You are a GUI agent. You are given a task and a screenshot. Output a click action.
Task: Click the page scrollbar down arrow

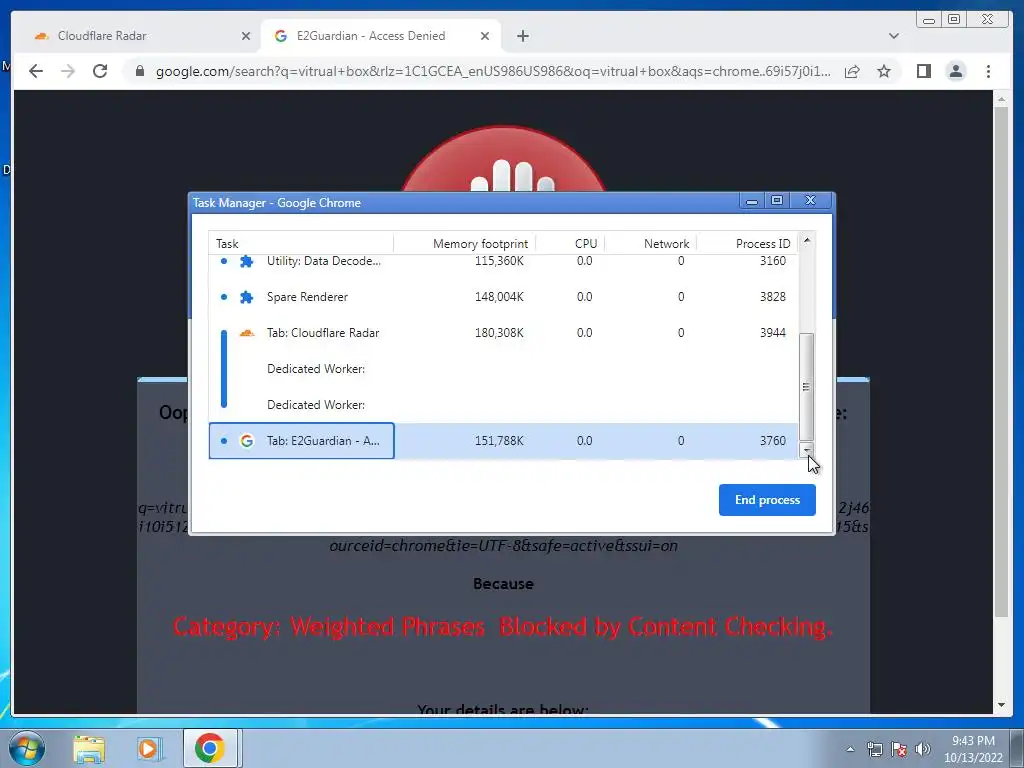(x=1001, y=705)
